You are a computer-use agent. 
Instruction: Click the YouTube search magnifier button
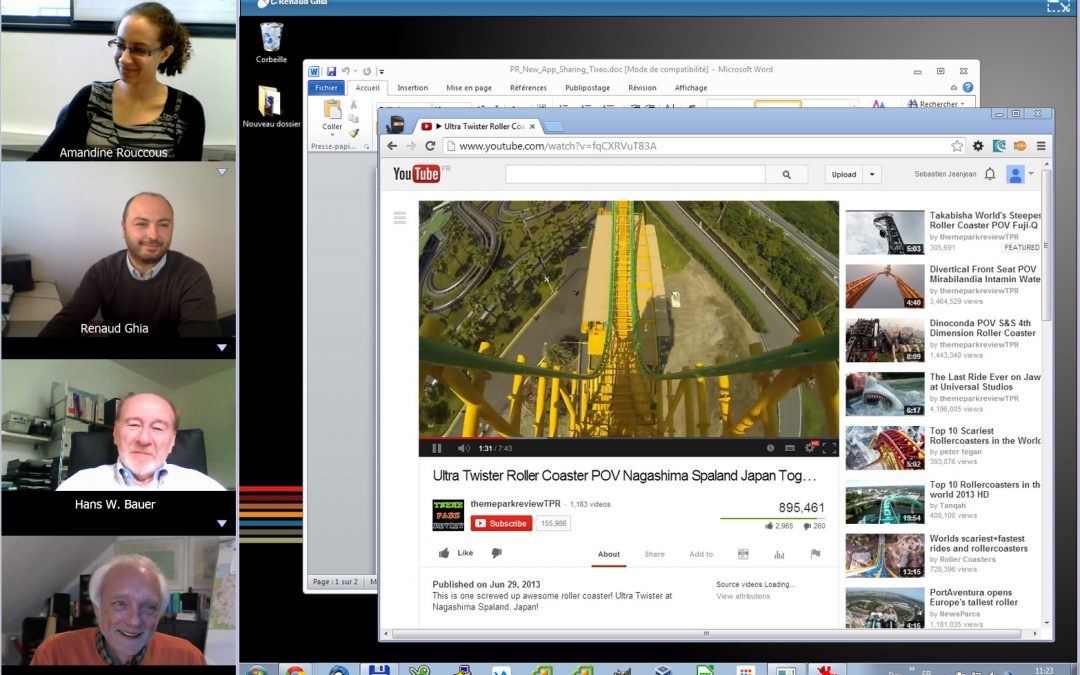point(787,175)
